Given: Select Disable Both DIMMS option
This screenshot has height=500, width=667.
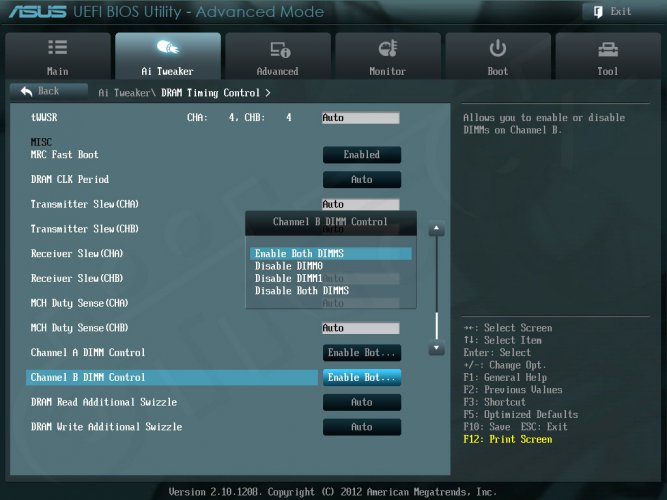Looking at the screenshot, I should pos(302,291).
